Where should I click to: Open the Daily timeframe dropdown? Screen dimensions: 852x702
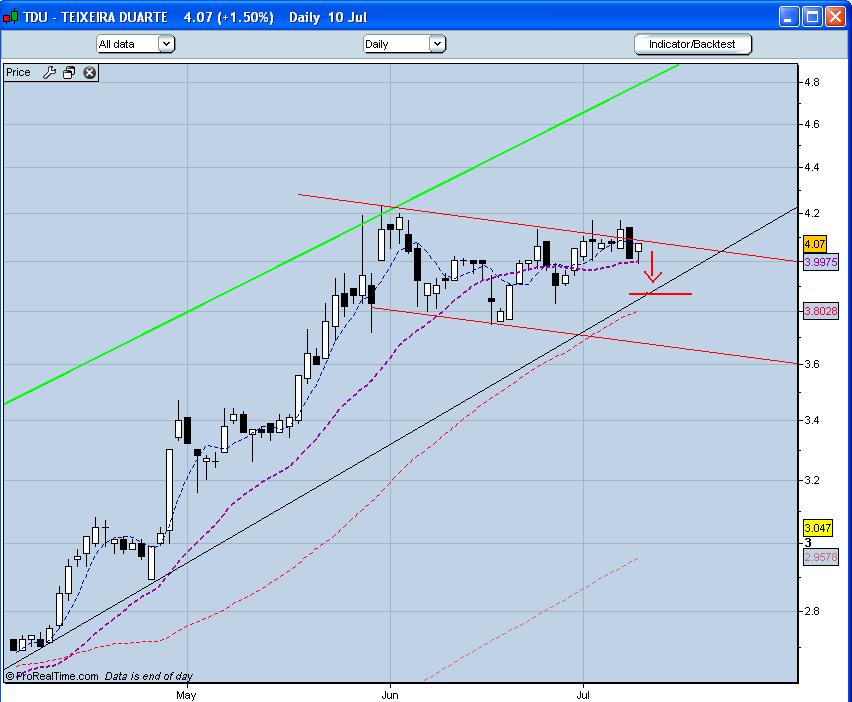point(404,44)
